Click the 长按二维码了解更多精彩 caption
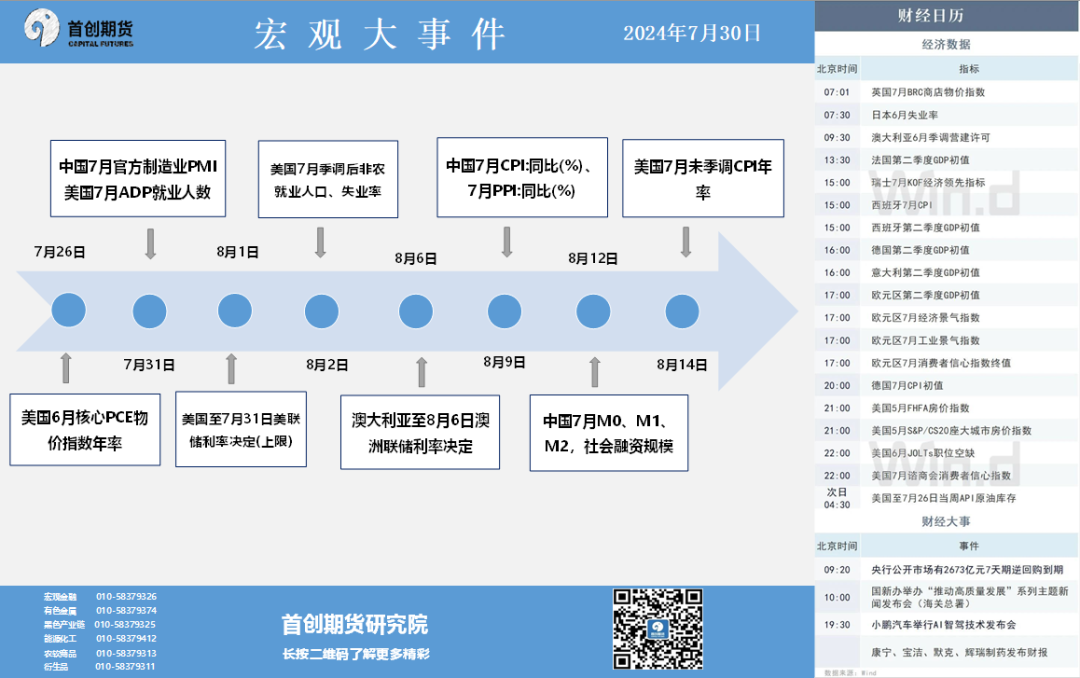The height and width of the screenshot is (678, 1080). 355,654
